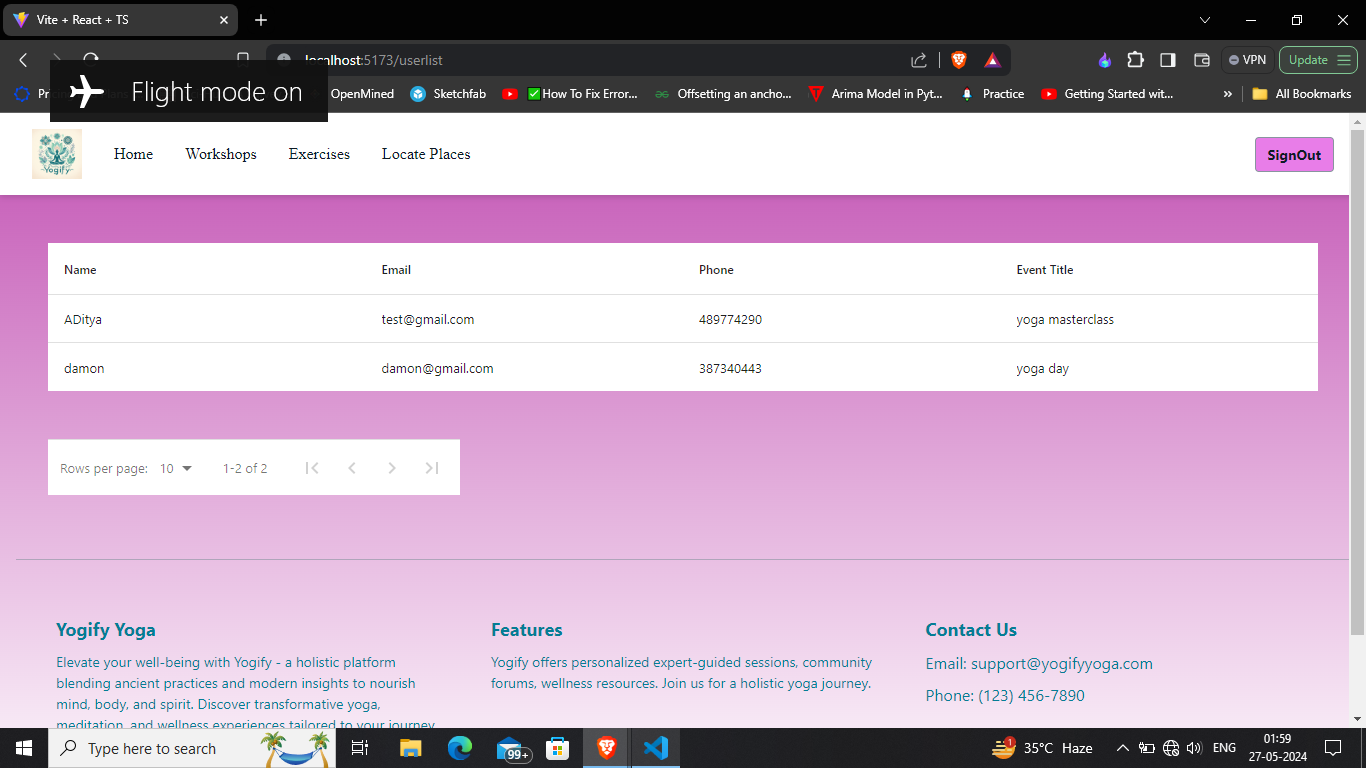Viewport: 1366px width, 768px height.
Task: Open the notification center icon
Action: pyautogui.click(x=1332, y=748)
